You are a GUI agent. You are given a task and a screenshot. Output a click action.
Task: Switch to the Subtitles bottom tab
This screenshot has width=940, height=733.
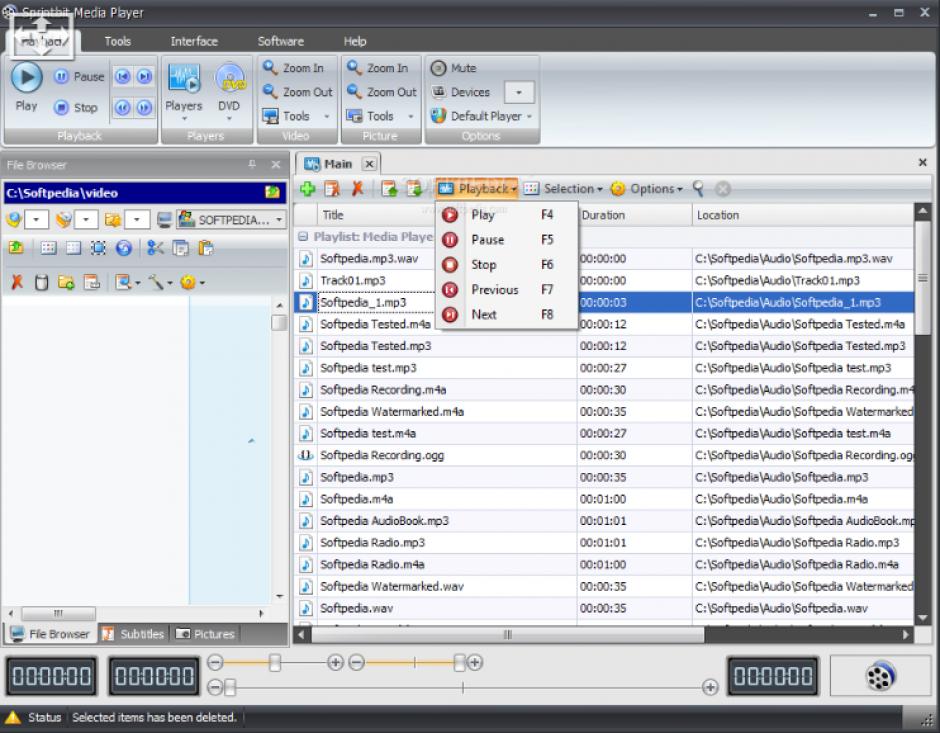(133, 634)
